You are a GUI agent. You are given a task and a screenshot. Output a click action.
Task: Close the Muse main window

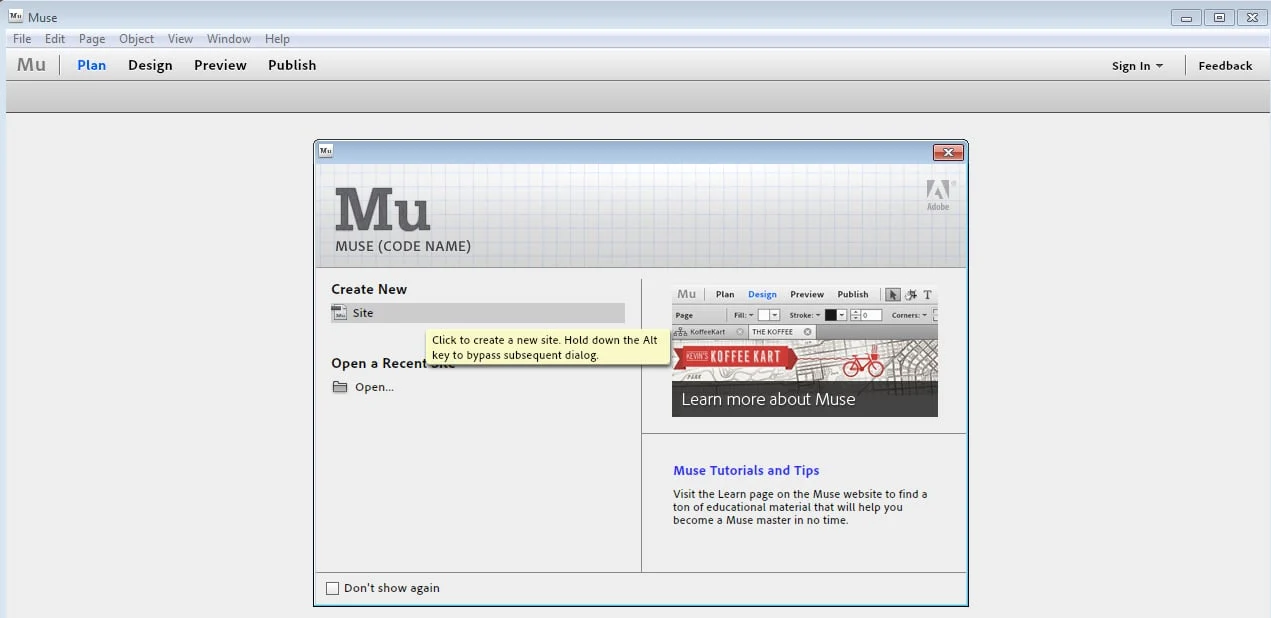1251,17
